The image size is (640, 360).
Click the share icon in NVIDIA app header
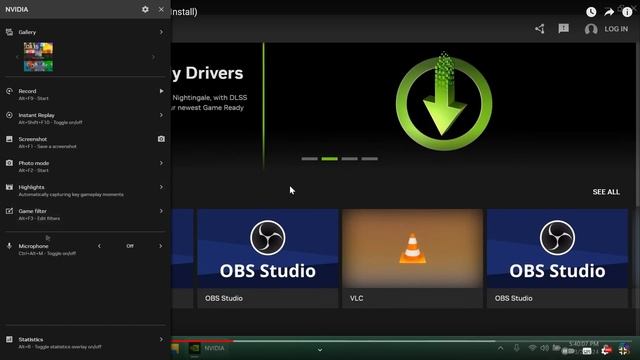(540, 29)
